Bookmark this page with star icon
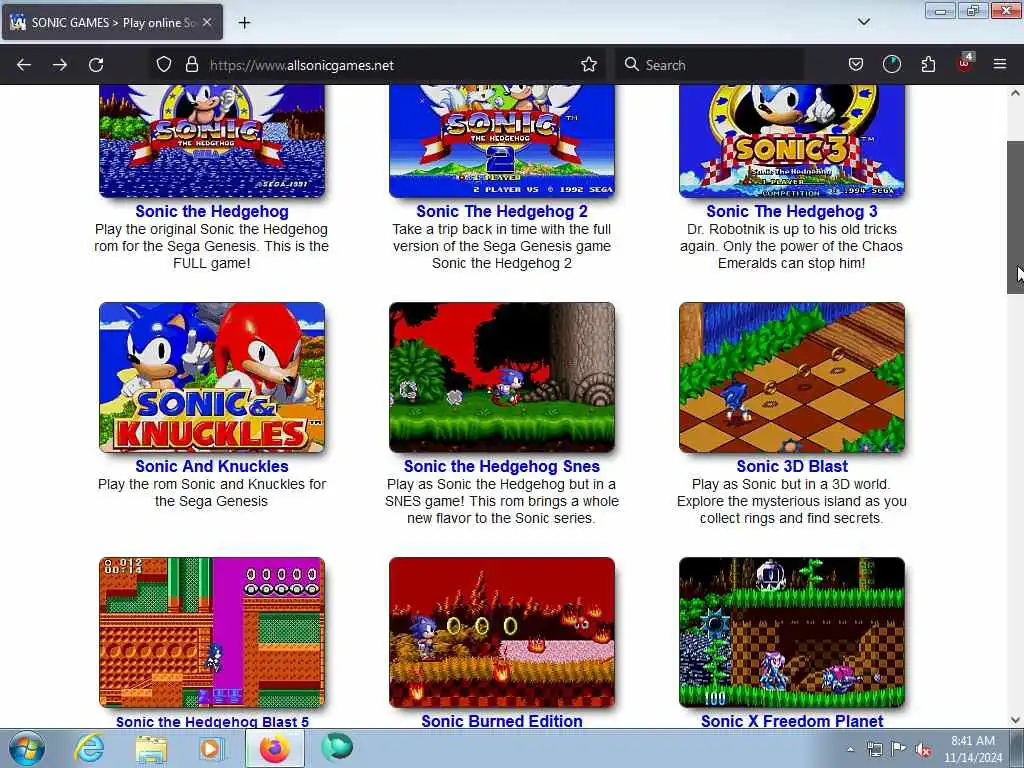The width and height of the screenshot is (1024, 768). [589, 65]
